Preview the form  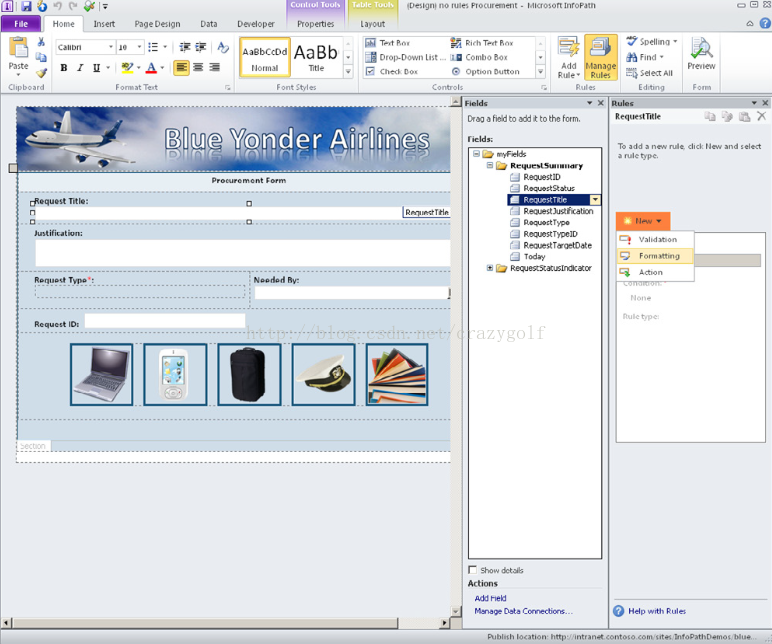tap(701, 54)
